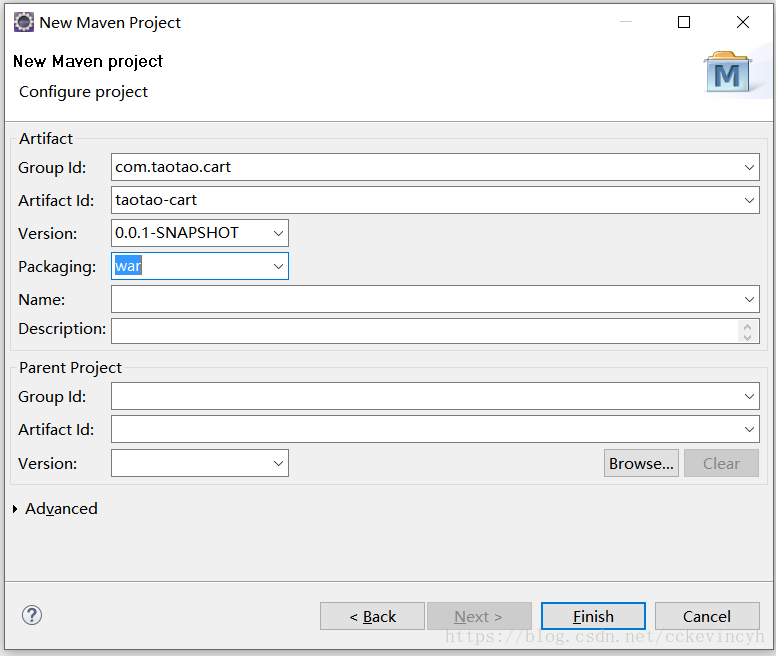
Task: Click Description field scroll down arrow
Action: pos(747,337)
